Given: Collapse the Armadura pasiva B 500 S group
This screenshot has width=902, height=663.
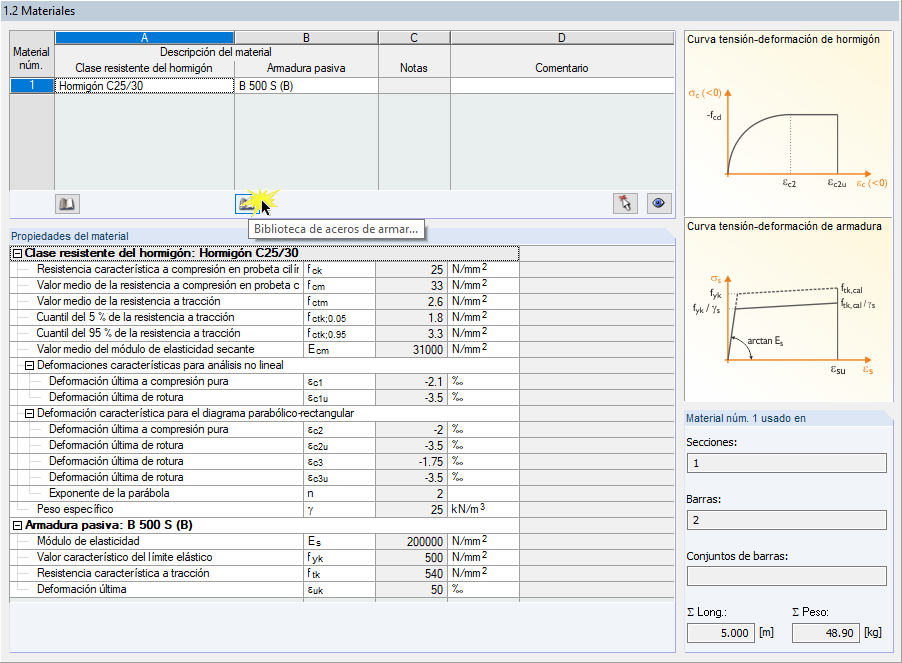Looking at the screenshot, I should 17,526.
